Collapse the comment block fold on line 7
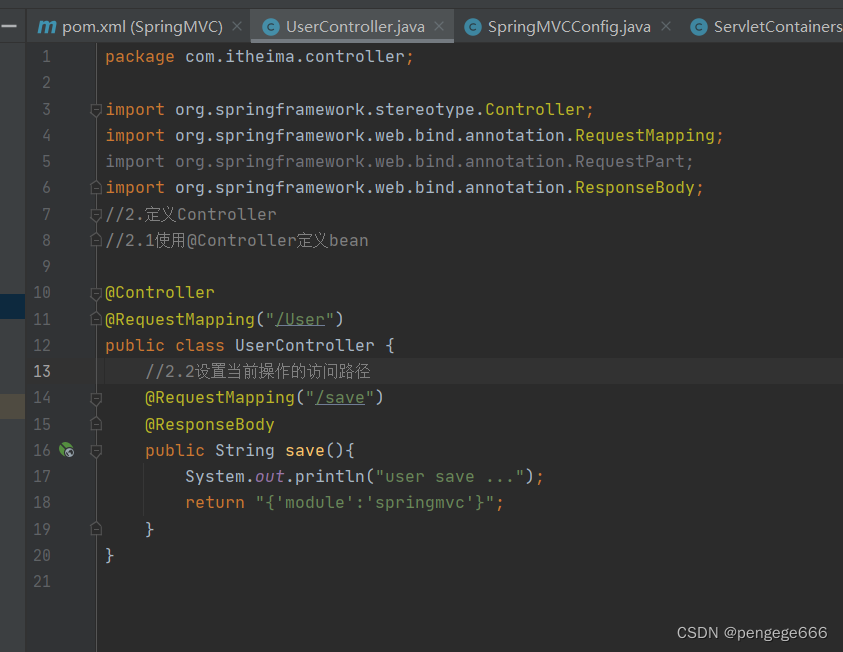The height and width of the screenshot is (652, 843). click(96, 215)
